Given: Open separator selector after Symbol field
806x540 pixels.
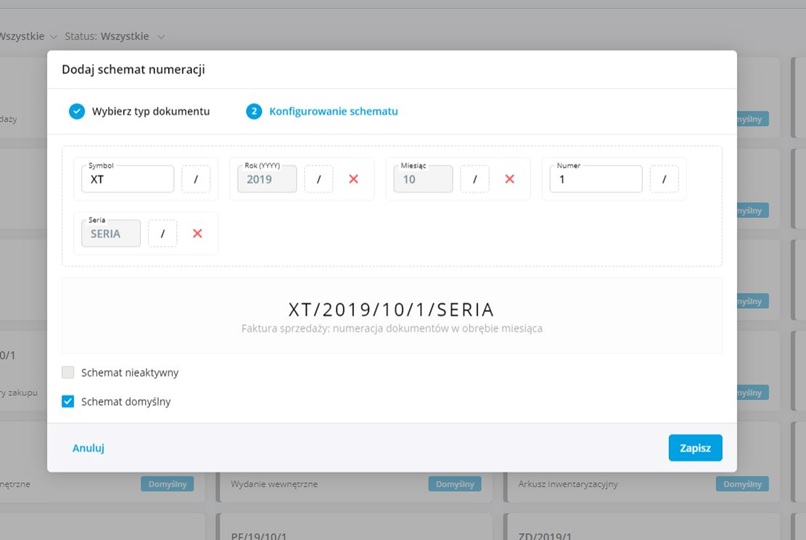Looking at the screenshot, I should pyautogui.click(x=196, y=179).
